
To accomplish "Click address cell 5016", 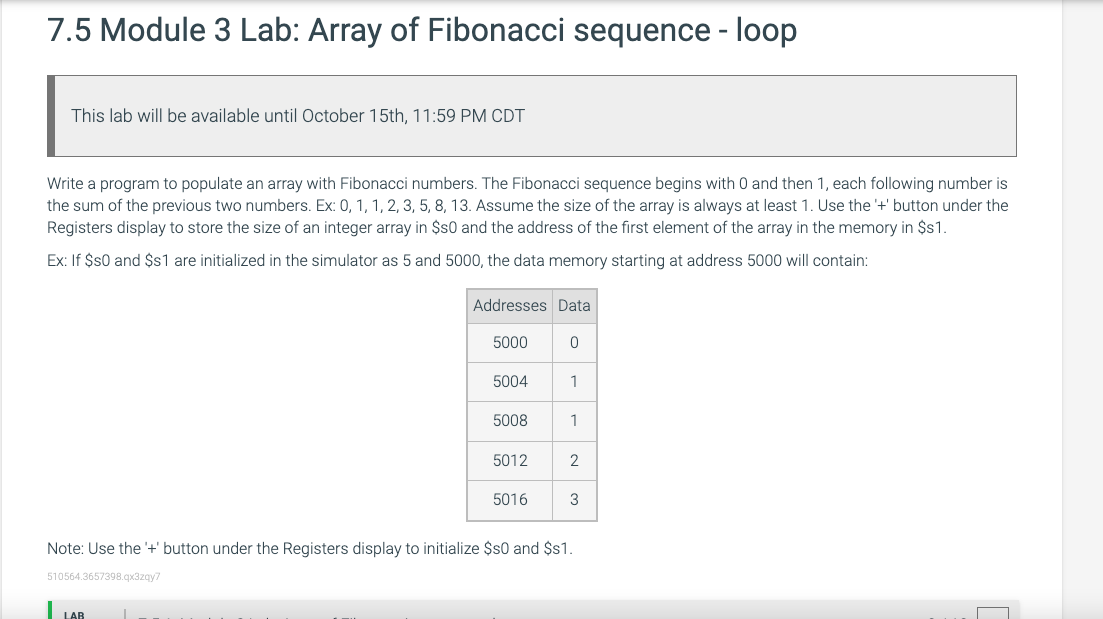I will click(509, 500).
